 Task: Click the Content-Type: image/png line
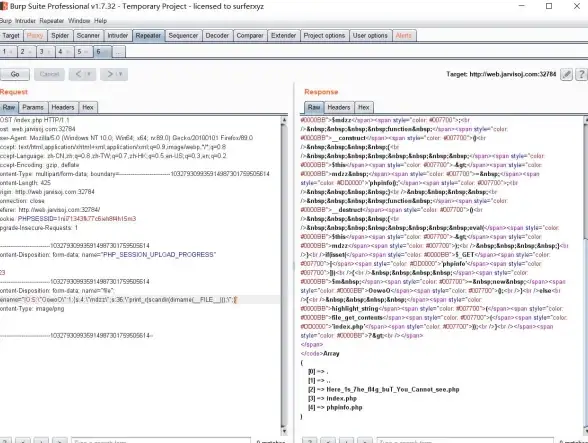click(32, 309)
